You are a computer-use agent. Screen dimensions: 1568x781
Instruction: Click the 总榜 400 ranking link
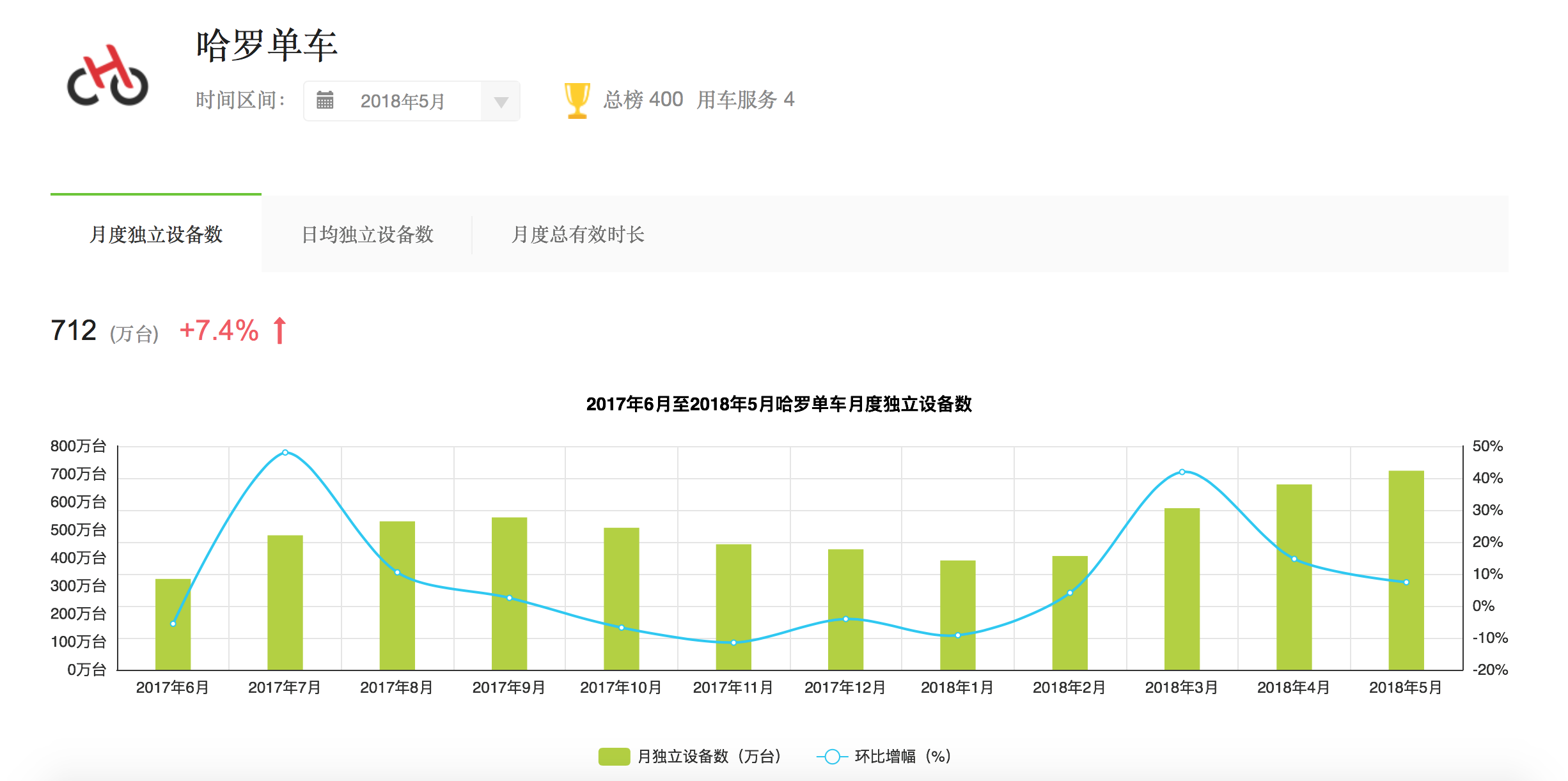point(643,100)
